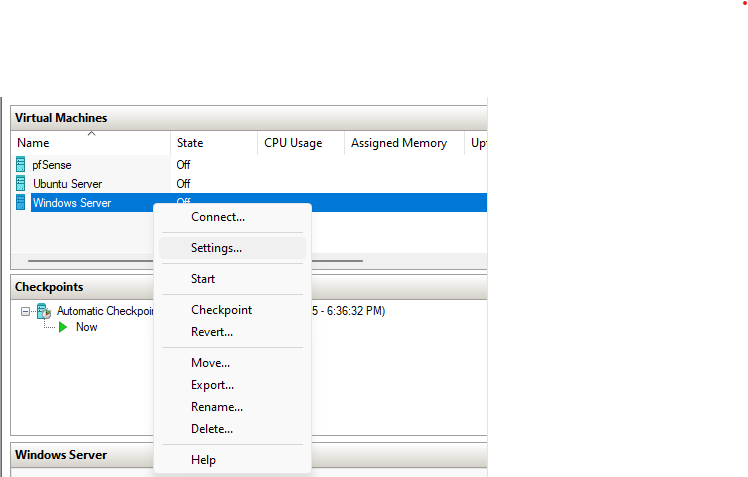Choose Checkpoint from the context menu

click(x=221, y=310)
